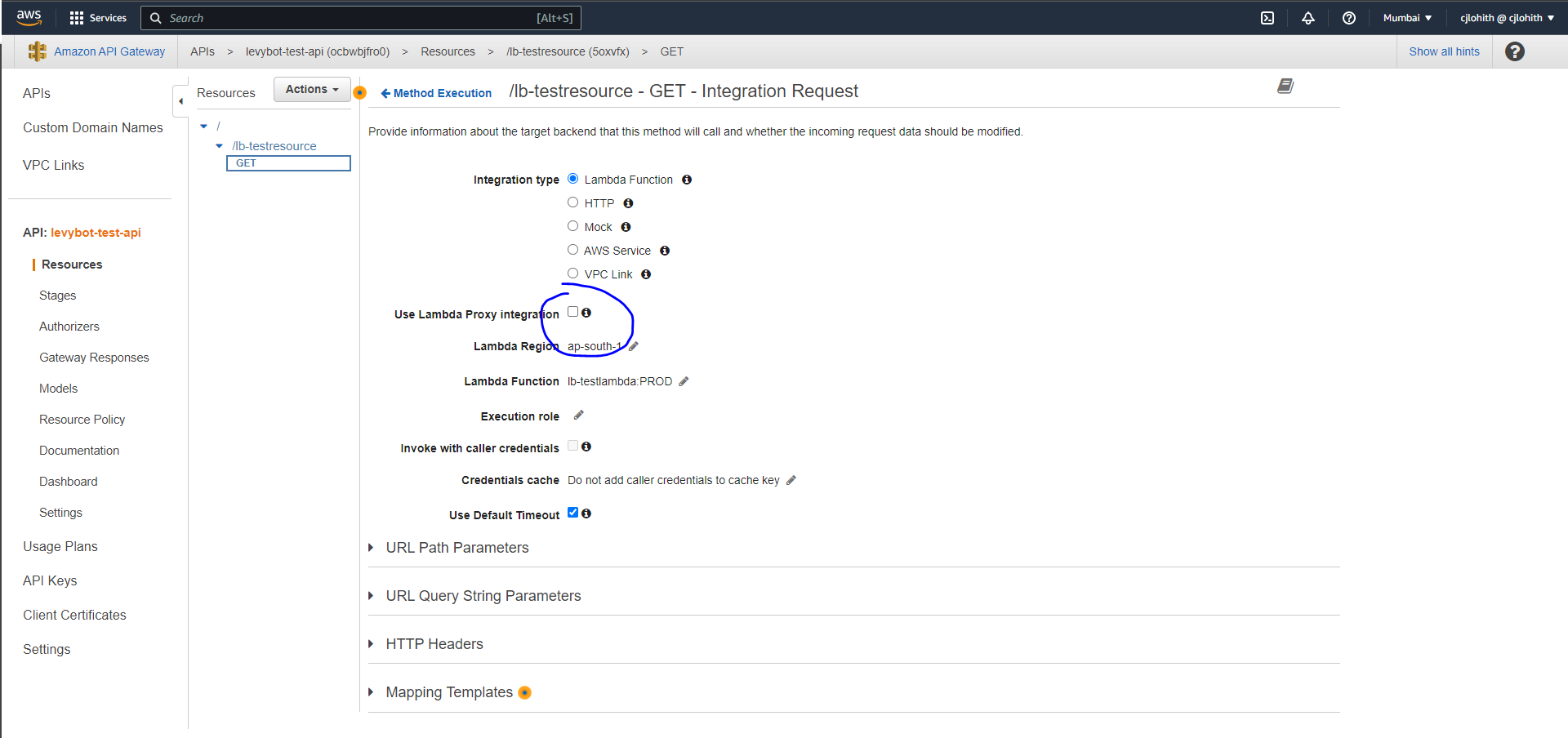
Task: Show info for HTTP integration type
Action: [628, 203]
